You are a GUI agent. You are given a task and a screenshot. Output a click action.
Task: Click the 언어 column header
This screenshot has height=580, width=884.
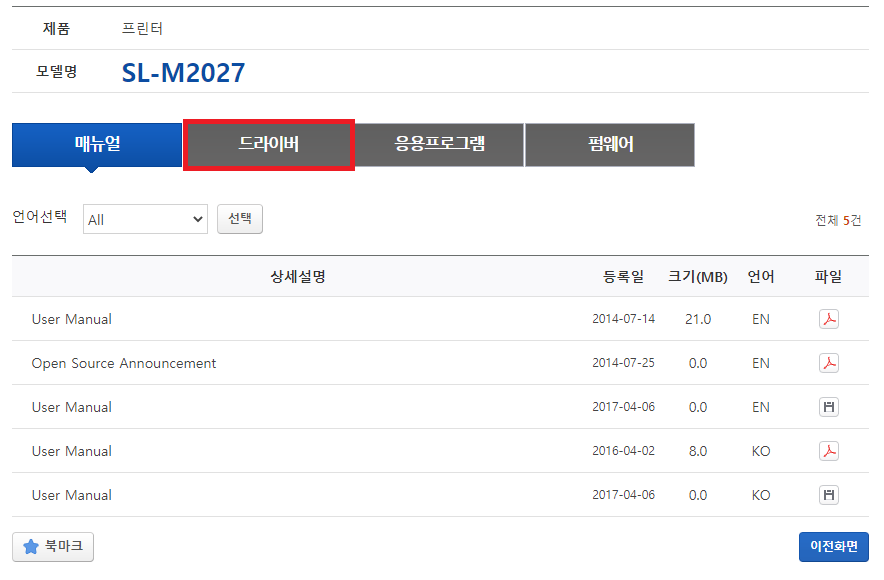point(761,277)
